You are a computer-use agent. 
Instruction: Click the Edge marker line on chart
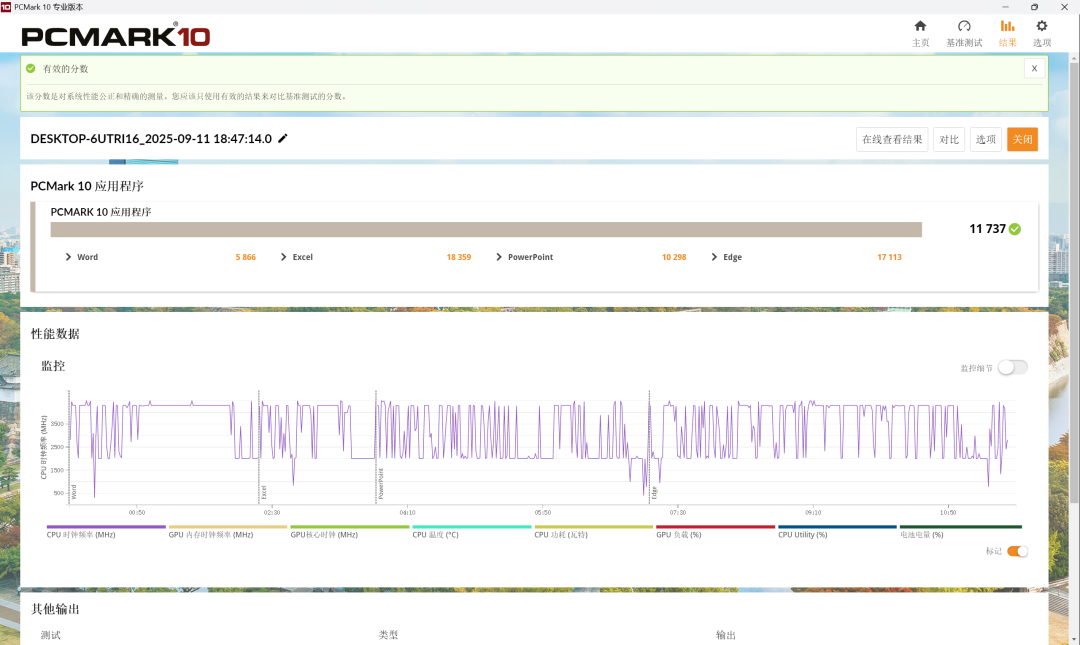pos(649,448)
